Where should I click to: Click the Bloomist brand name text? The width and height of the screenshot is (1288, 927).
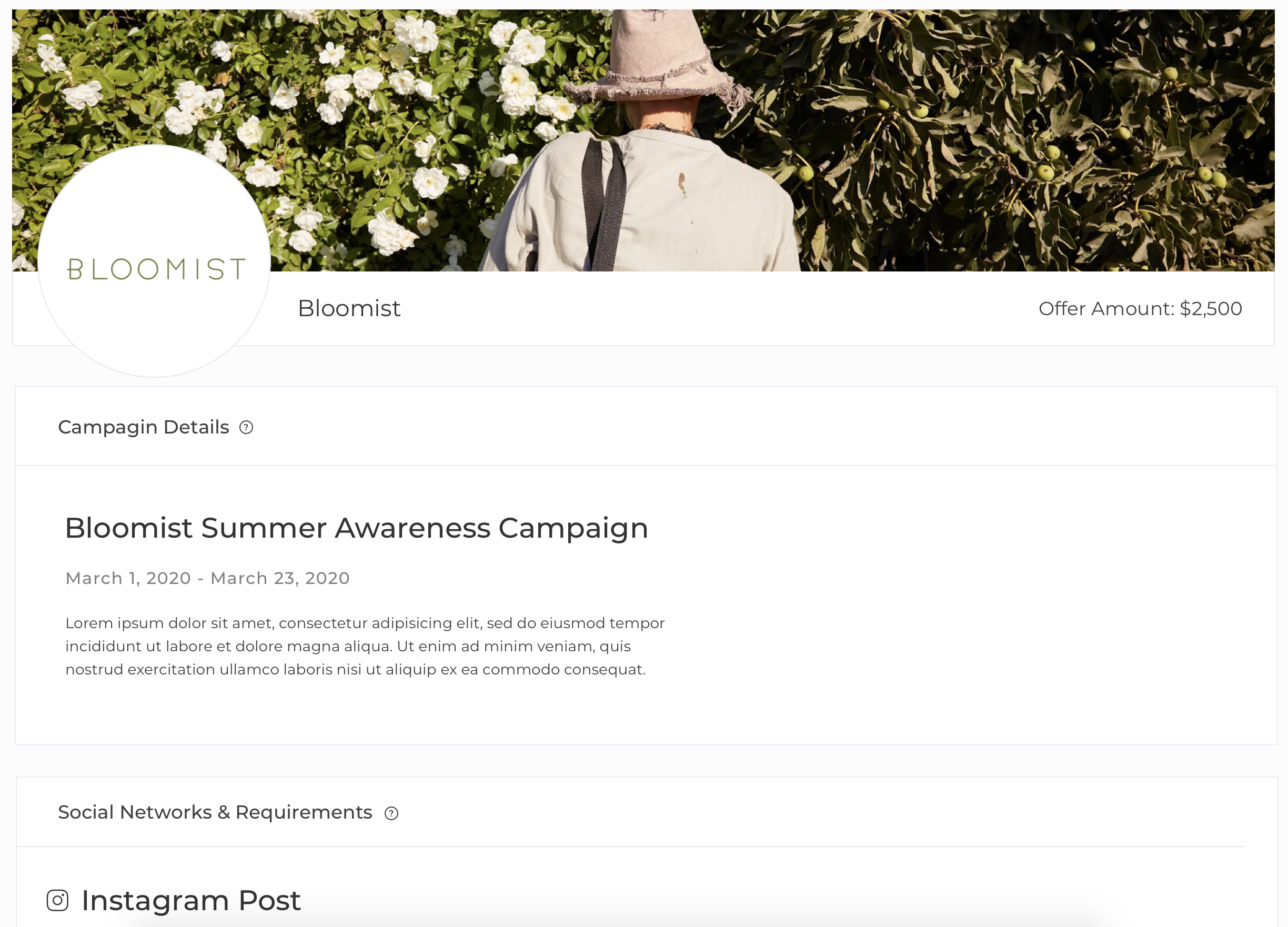click(x=350, y=308)
